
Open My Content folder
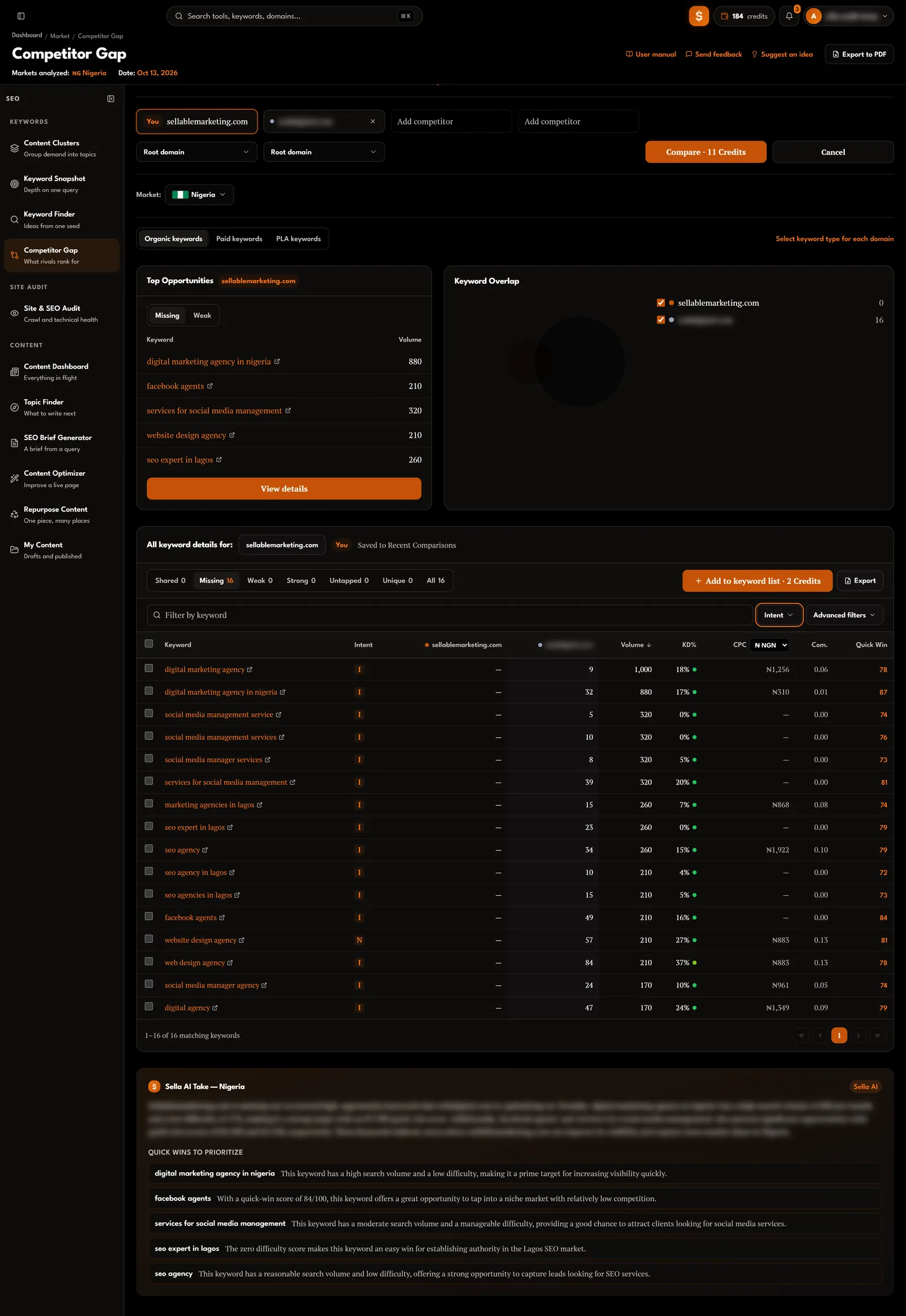click(x=62, y=550)
